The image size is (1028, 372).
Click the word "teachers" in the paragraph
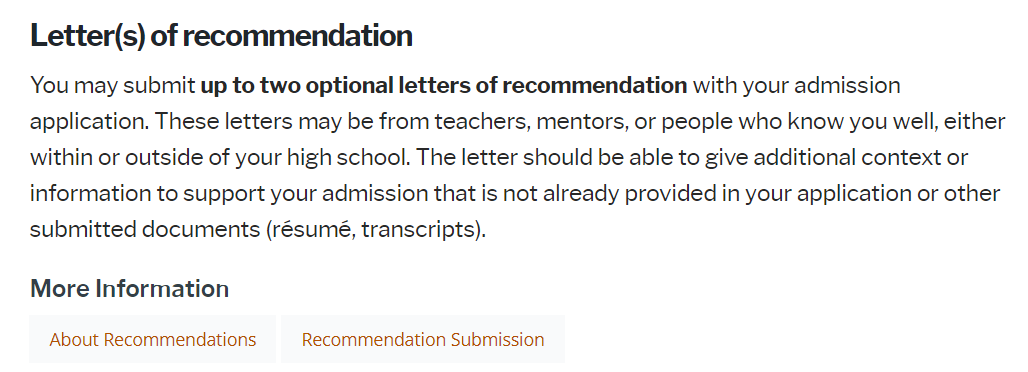tap(481, 121)
